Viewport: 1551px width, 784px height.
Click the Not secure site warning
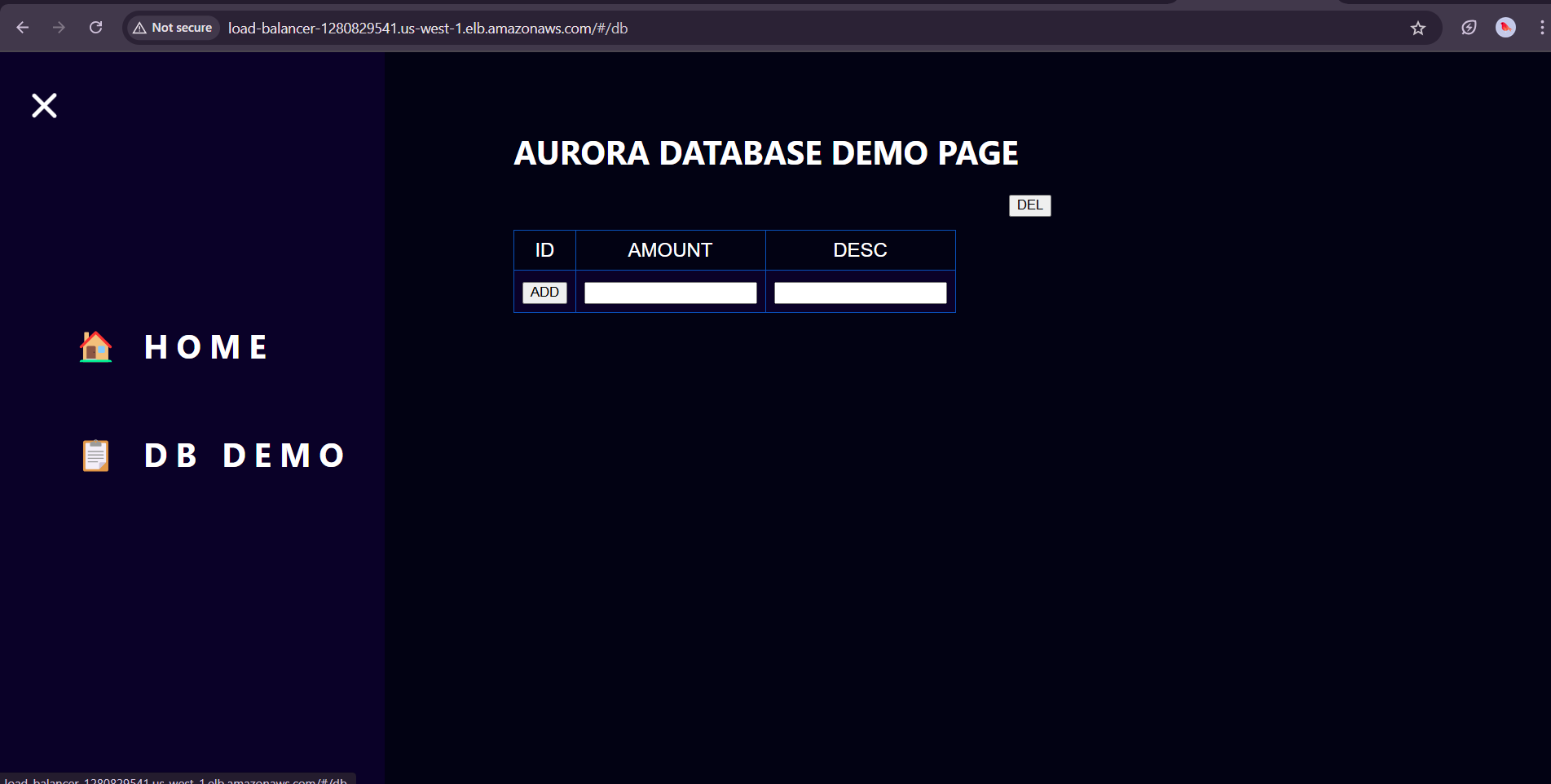pyautogui.click(x=173, y=28)
